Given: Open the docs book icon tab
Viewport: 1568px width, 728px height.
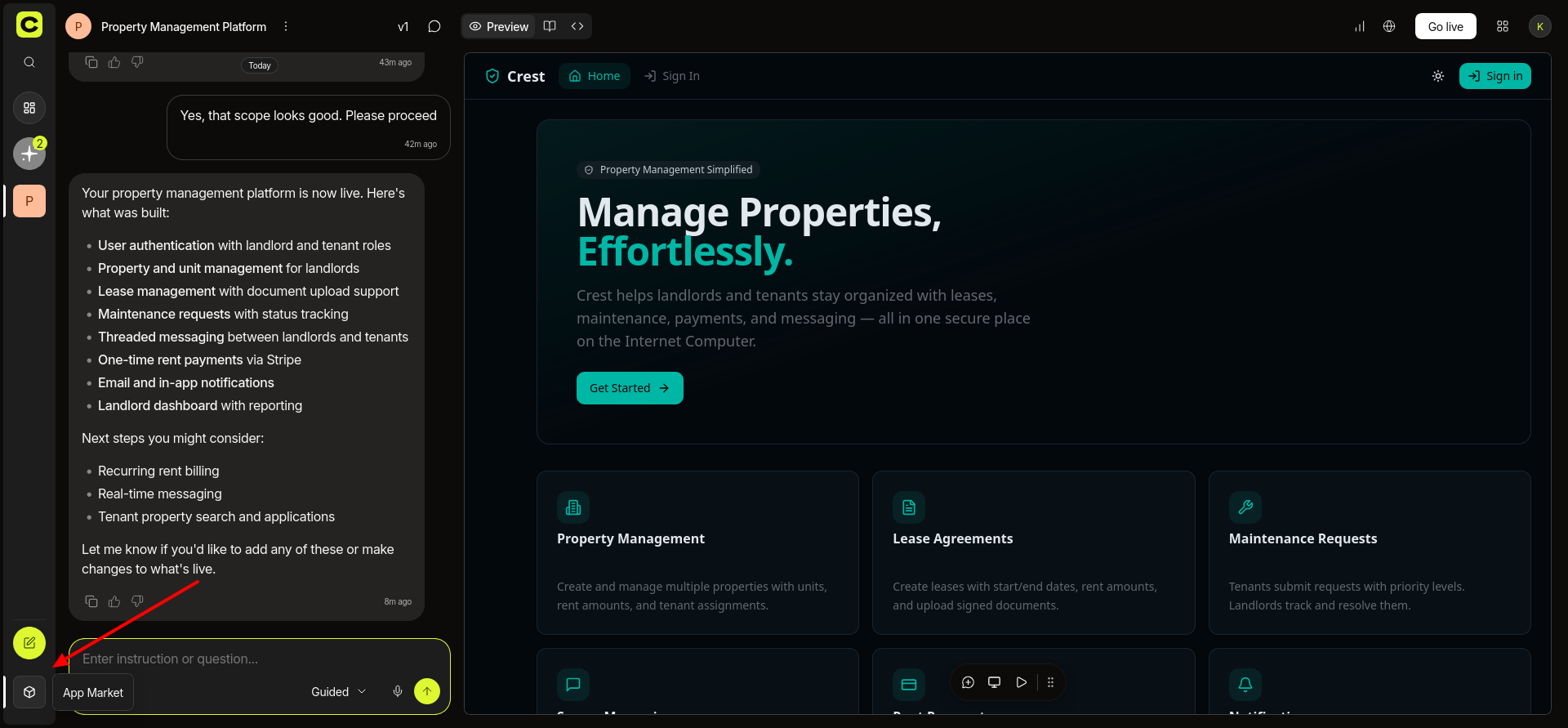Looking at the screenshot, I should 550,26.
